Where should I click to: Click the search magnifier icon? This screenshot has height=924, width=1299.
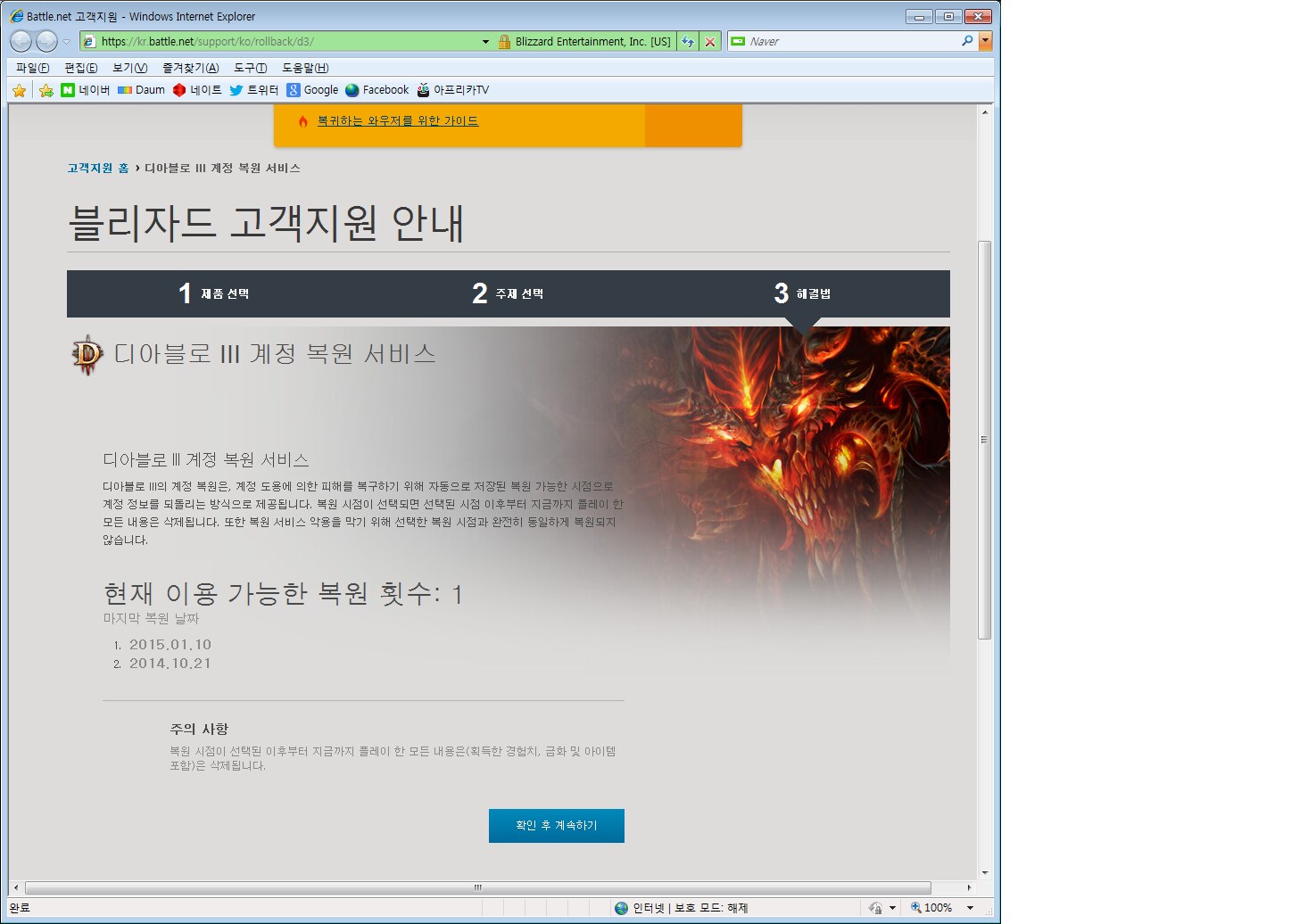coord(967,41)
